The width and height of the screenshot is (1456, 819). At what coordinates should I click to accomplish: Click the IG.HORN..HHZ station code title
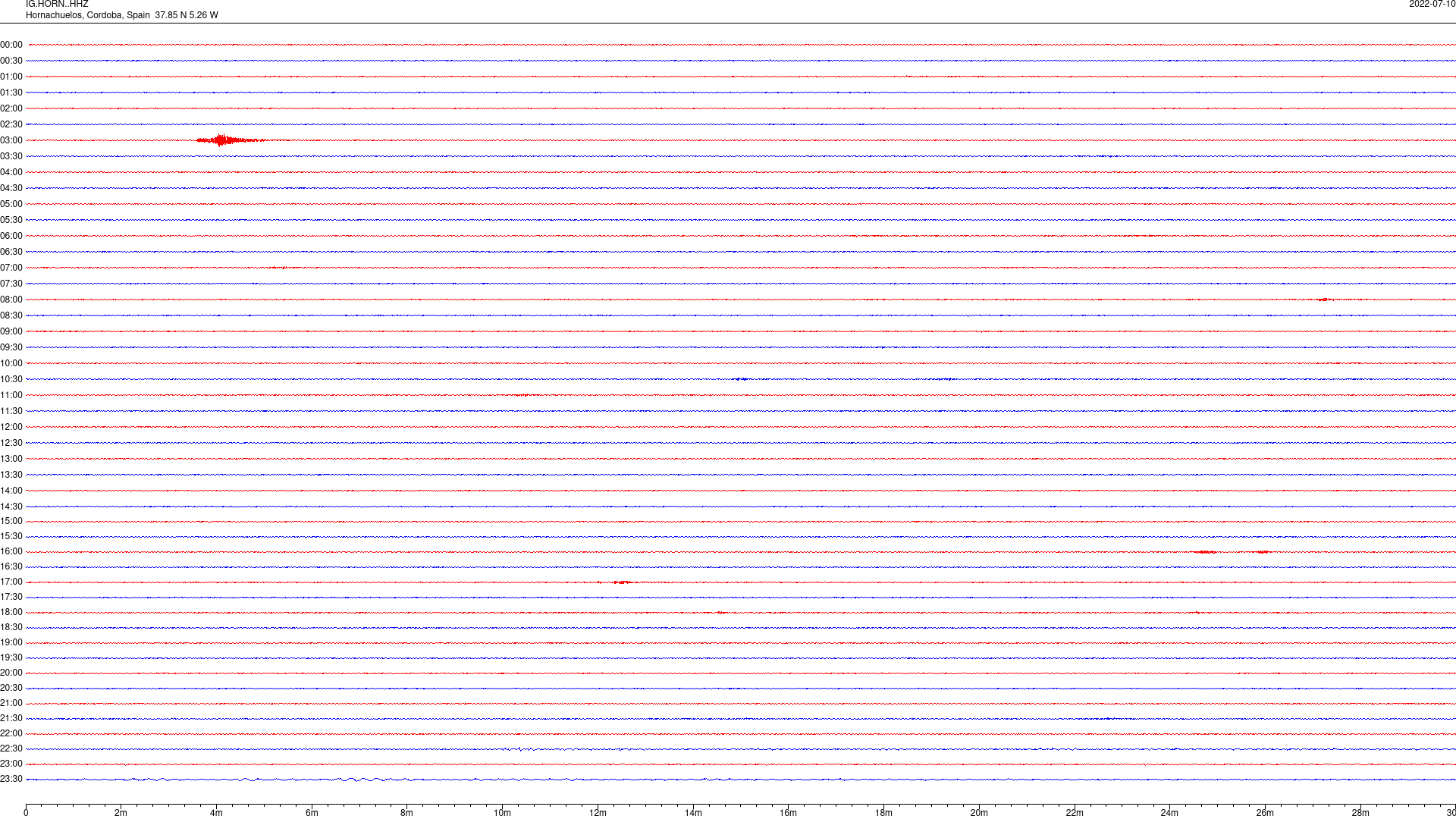tap(57, 5)
